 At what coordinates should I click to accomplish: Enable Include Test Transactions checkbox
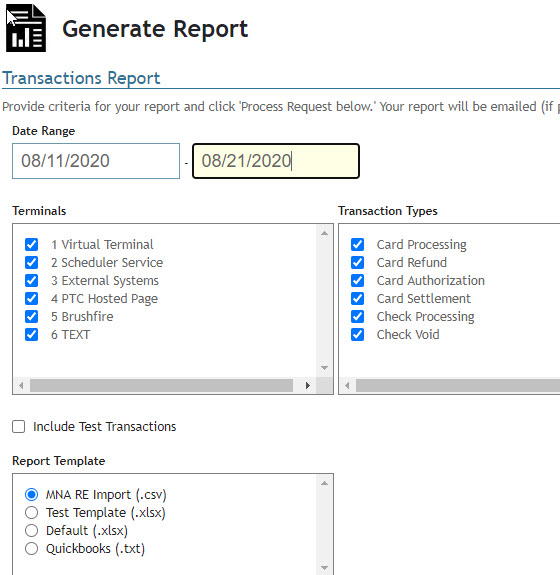18,426
